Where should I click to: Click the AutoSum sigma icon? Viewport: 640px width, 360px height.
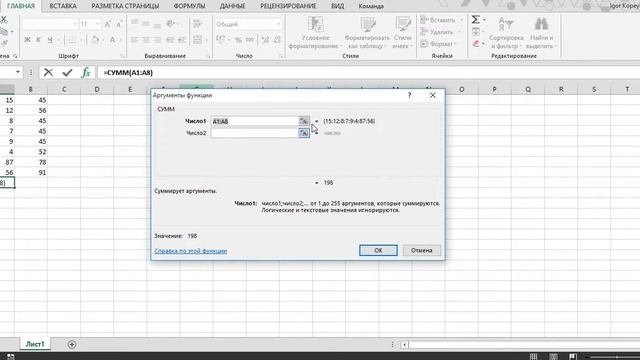476,20
